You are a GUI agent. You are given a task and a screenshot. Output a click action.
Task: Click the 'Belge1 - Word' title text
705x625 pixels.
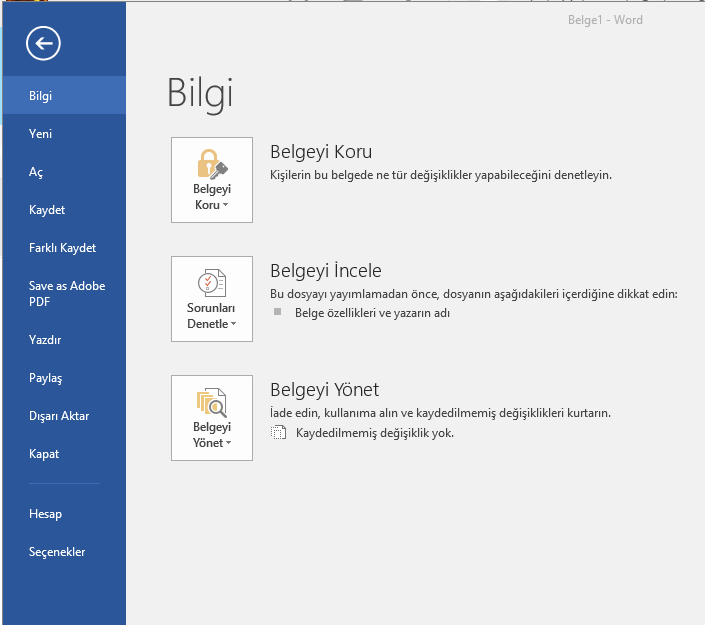tap(605, 20)
